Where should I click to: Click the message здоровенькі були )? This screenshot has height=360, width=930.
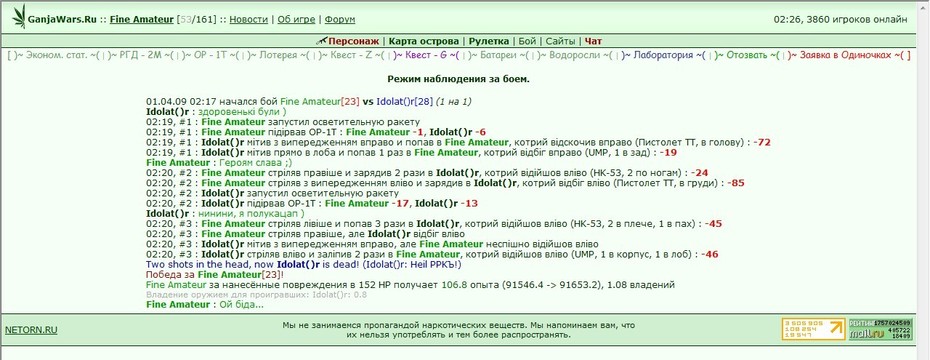242,111
